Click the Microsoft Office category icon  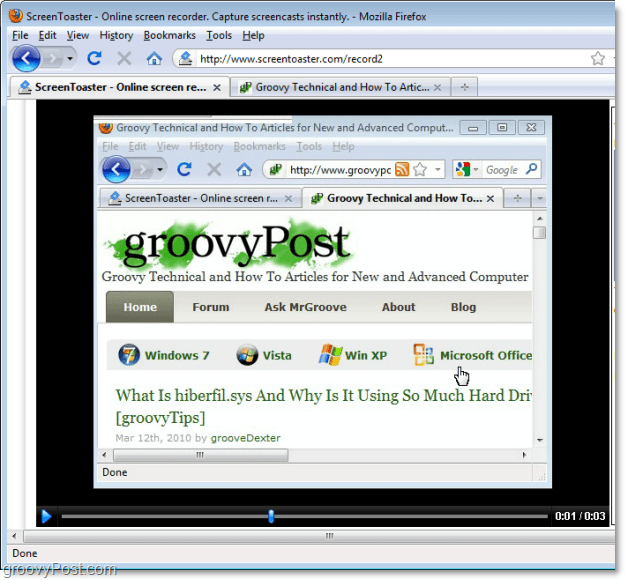tap(423, 355)
